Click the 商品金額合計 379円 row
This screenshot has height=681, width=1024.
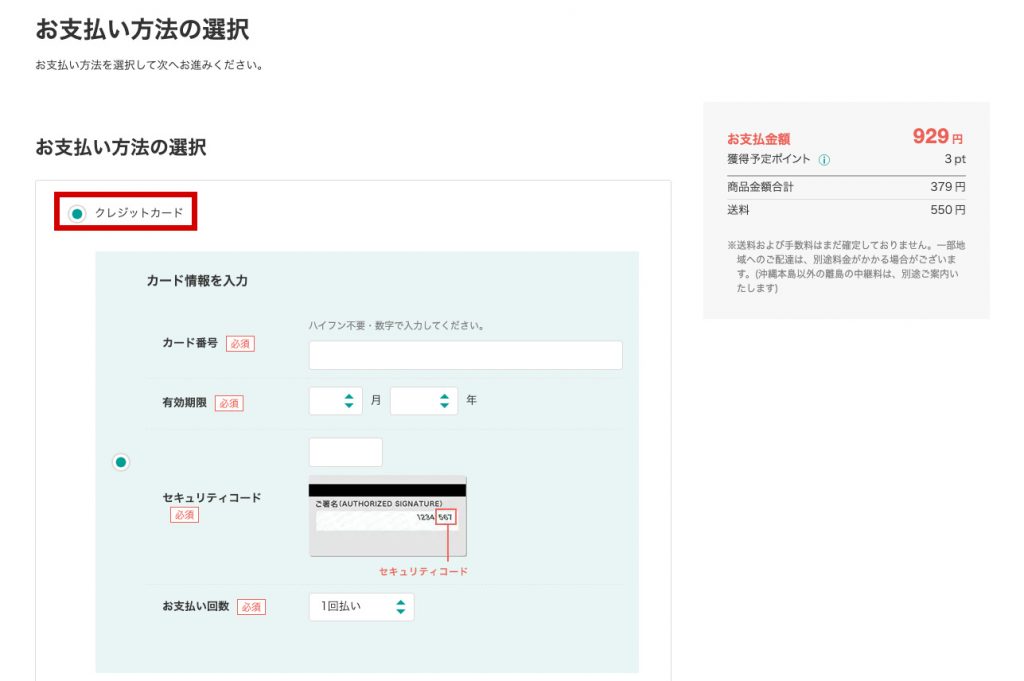click(x=846, y=187)
